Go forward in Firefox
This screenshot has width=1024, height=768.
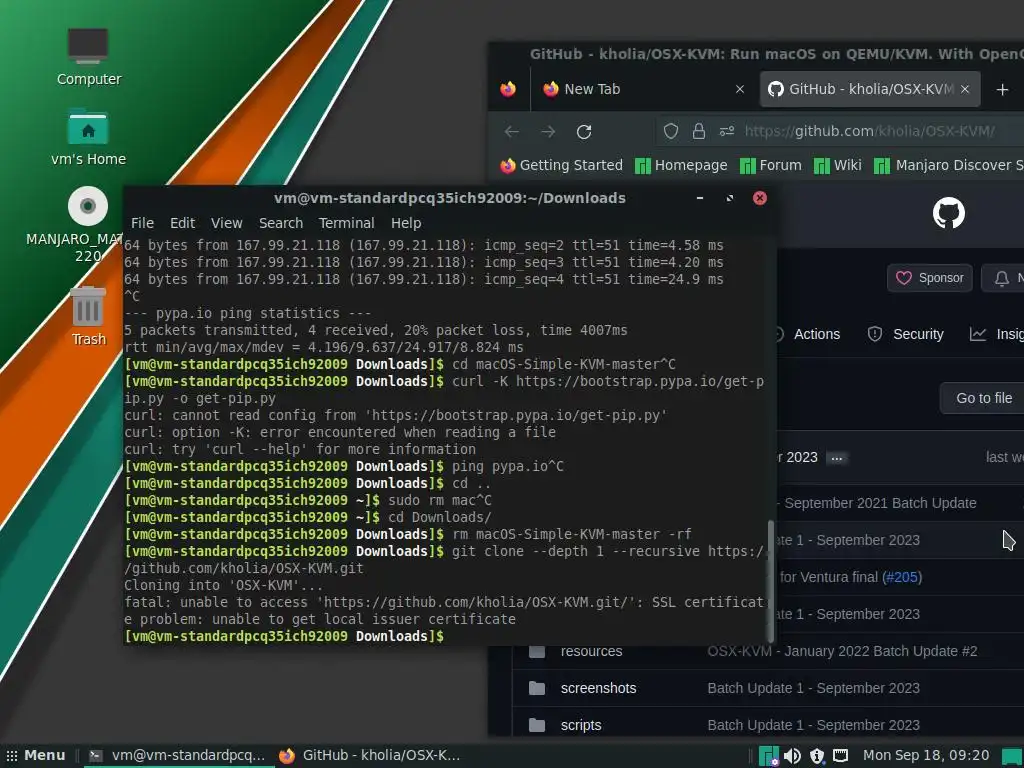(548, 131)
